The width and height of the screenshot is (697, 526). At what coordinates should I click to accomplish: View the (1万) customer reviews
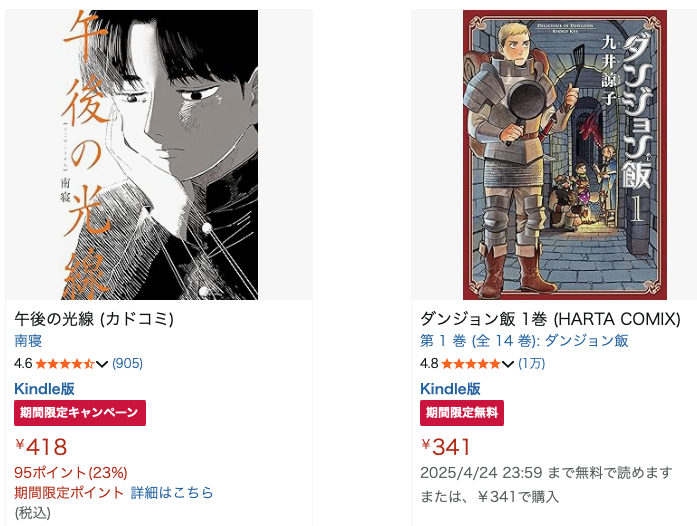tap(532, 364)
